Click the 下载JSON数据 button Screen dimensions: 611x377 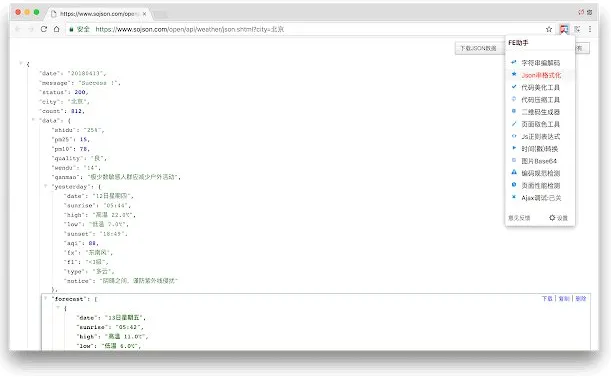478,48
